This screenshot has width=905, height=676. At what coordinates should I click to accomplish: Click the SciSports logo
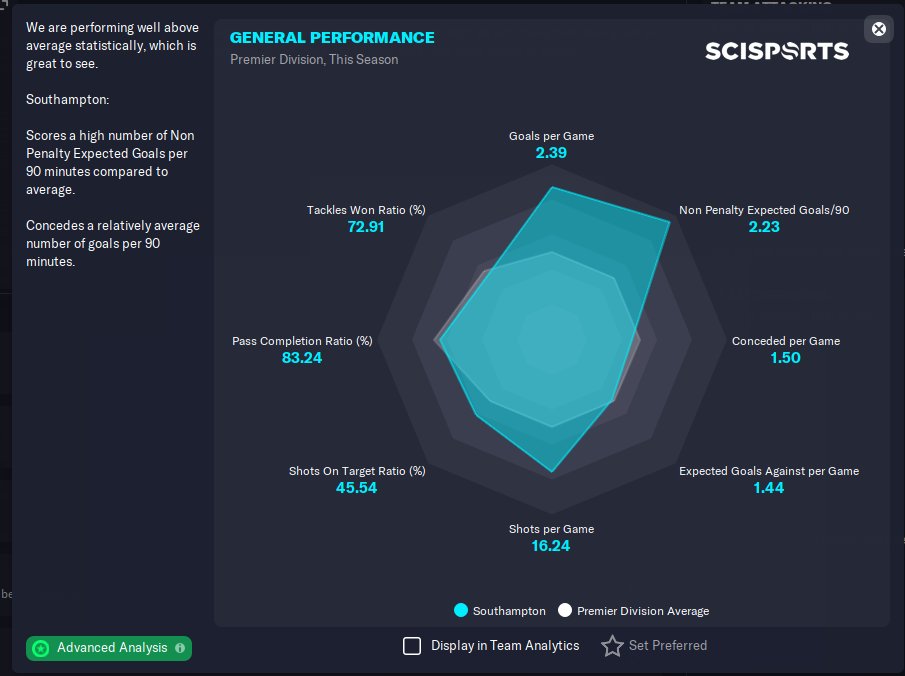777,51
